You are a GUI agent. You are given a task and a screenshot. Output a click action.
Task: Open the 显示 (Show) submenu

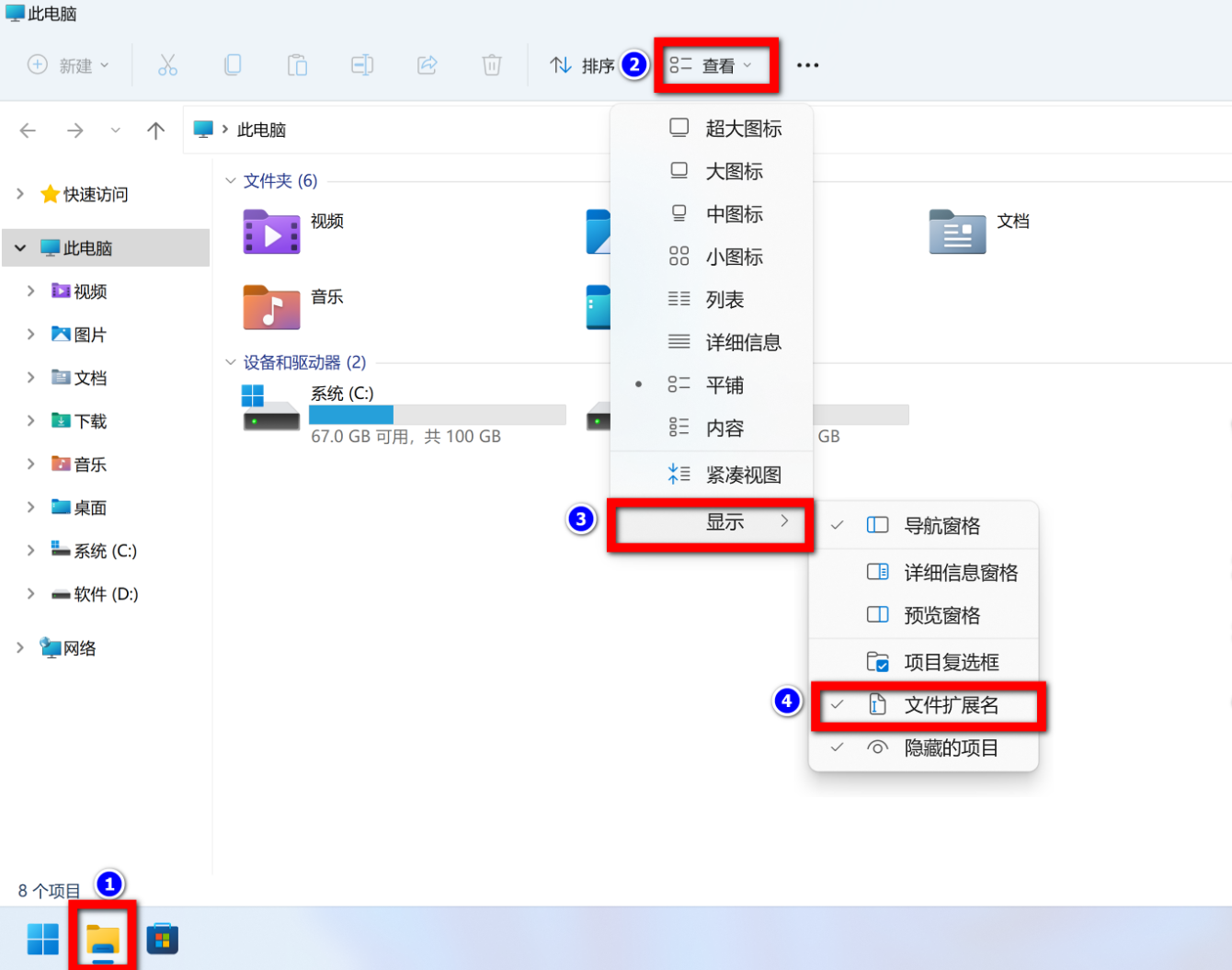tap(710, 521)
